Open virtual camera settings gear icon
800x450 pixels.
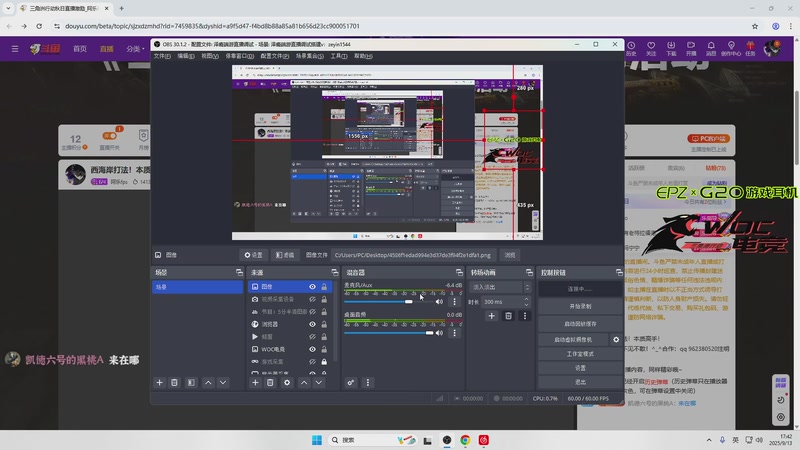click(x=616, y=339)
